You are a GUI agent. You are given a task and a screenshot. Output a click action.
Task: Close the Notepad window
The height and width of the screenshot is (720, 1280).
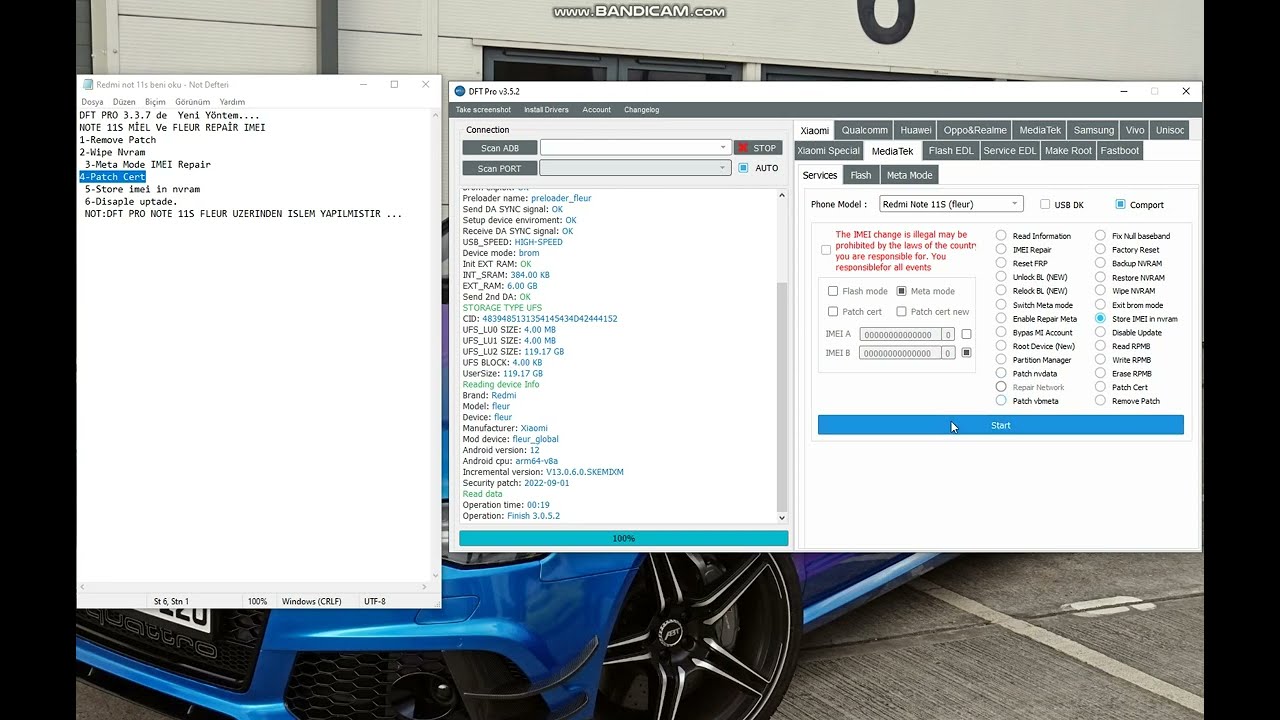(425, 84)
